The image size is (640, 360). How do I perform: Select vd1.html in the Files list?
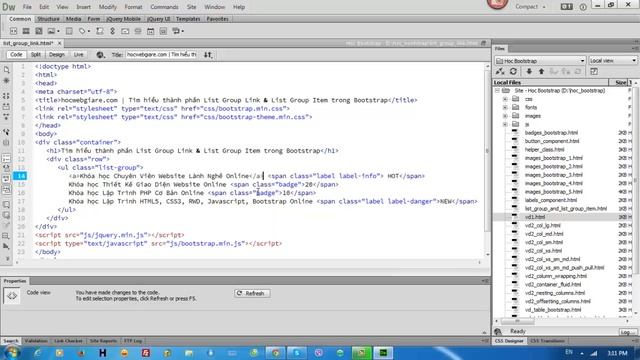(x=535, y=217)
